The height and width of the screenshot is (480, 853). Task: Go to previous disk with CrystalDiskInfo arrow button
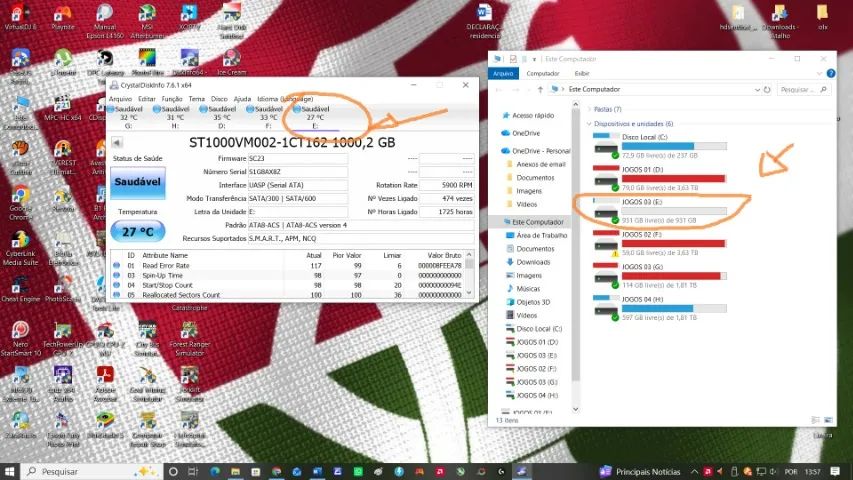click(116, 143)
